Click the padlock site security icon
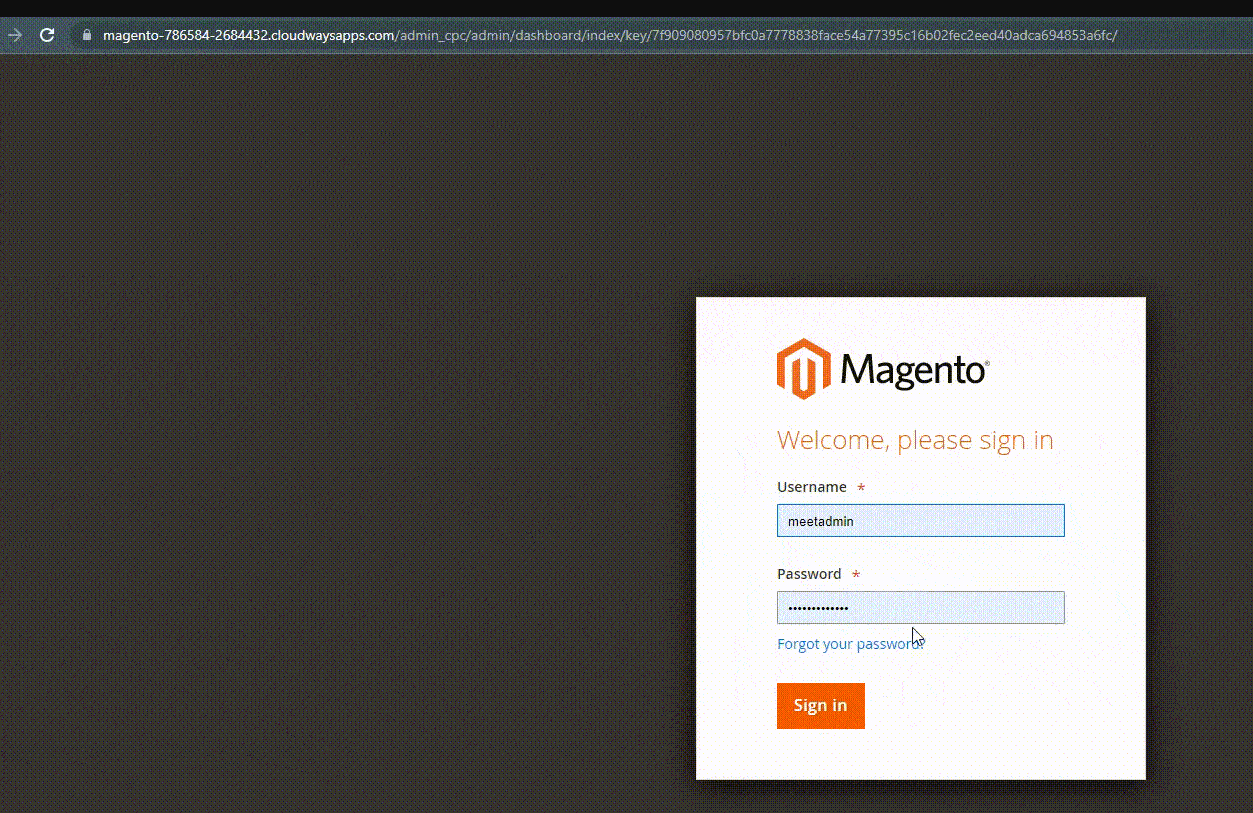This screenshot has width=1253, height=813. (86, 34)
